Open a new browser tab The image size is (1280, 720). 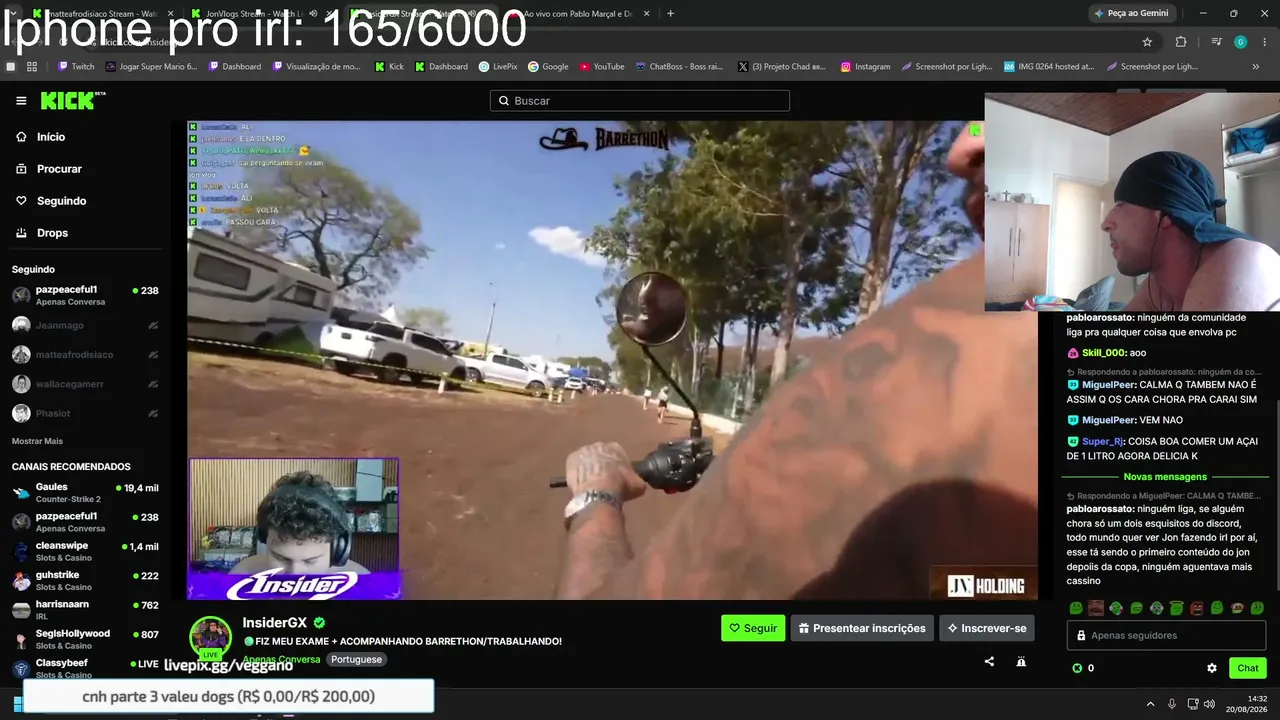coord(670,14)
